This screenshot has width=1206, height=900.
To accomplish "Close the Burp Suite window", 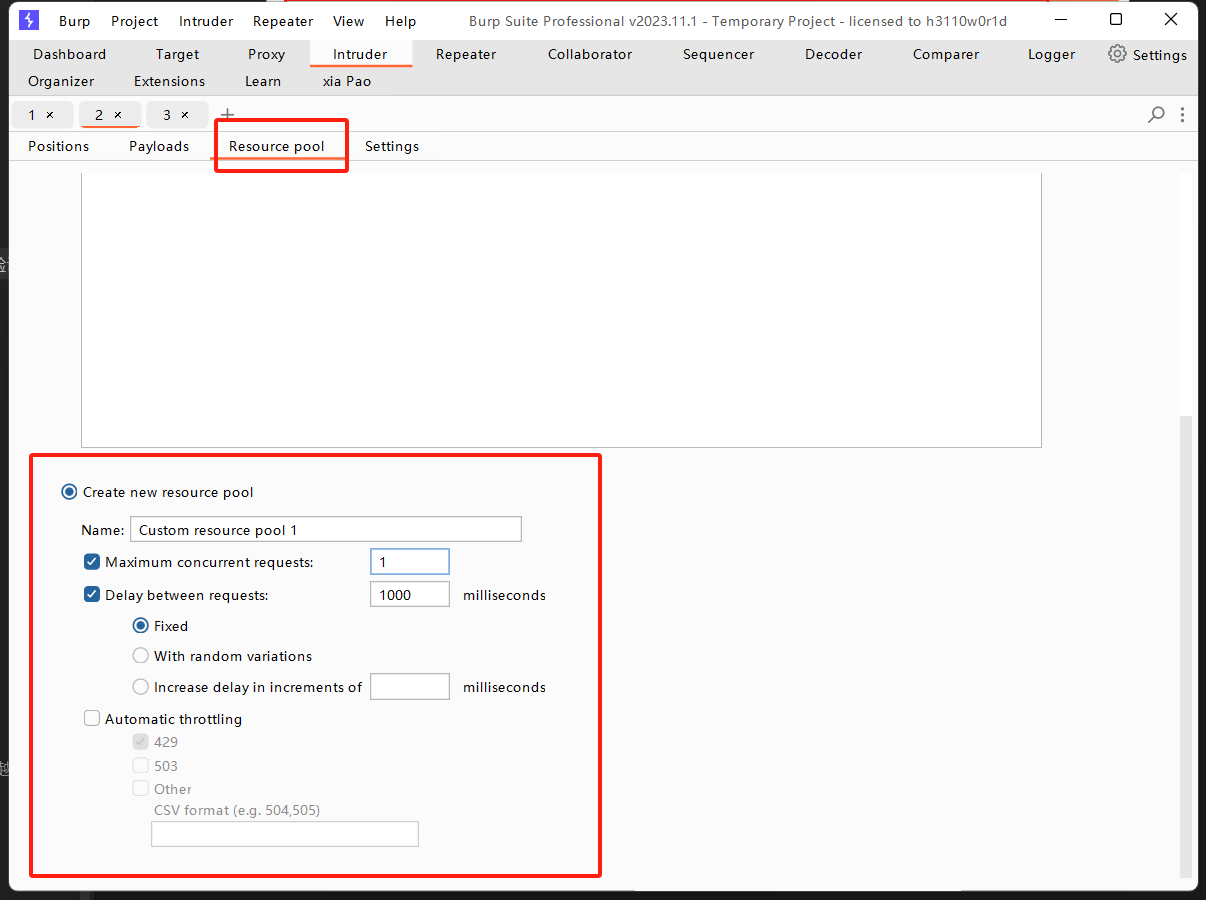I will [1171, 20].
